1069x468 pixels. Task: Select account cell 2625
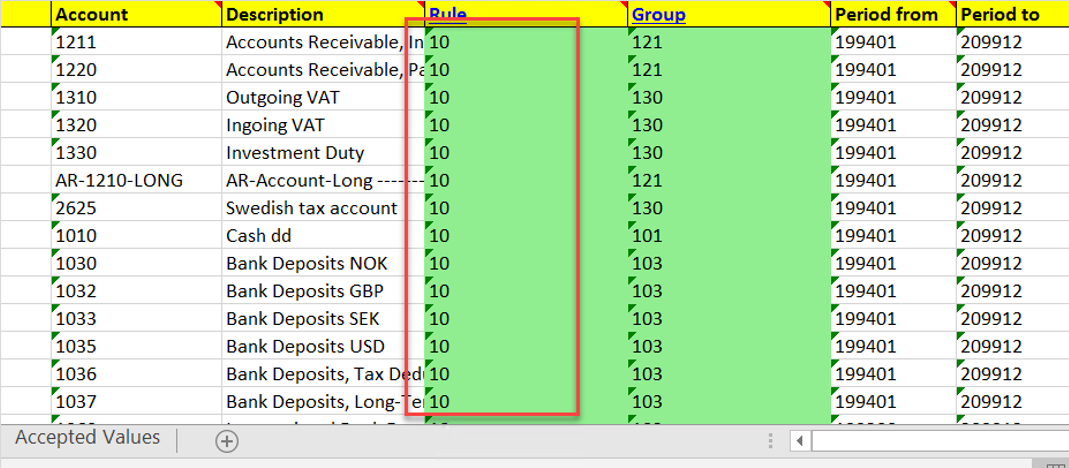(136, 207)
